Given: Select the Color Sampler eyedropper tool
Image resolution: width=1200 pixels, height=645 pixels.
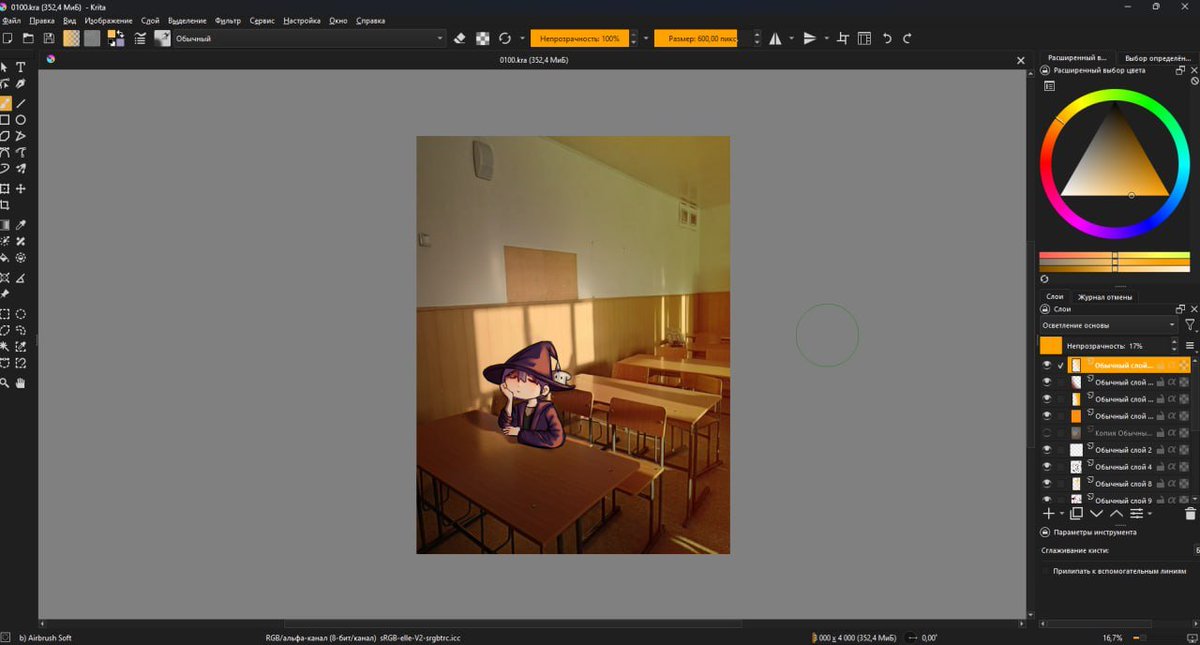Looking at the screenshot, I should [20, 225].
